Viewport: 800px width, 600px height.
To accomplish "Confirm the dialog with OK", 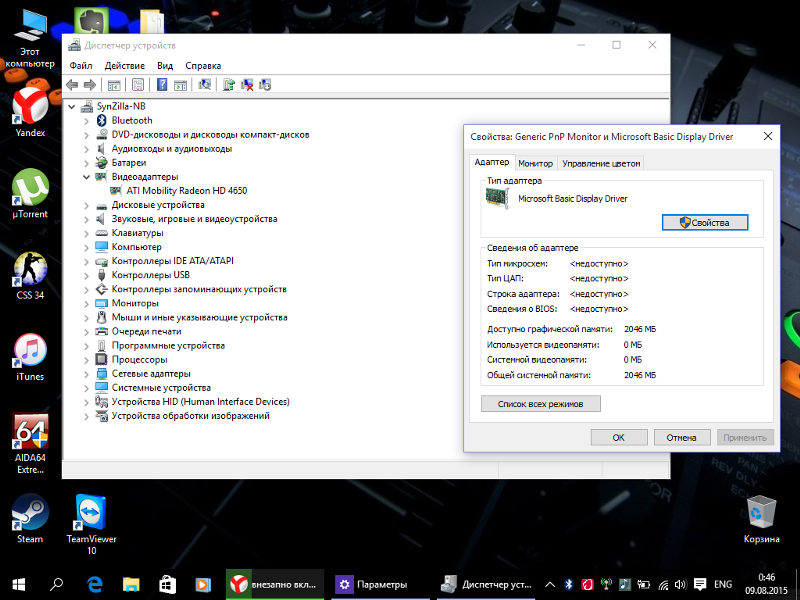I will pyautogui.click(x=619, y=437).
